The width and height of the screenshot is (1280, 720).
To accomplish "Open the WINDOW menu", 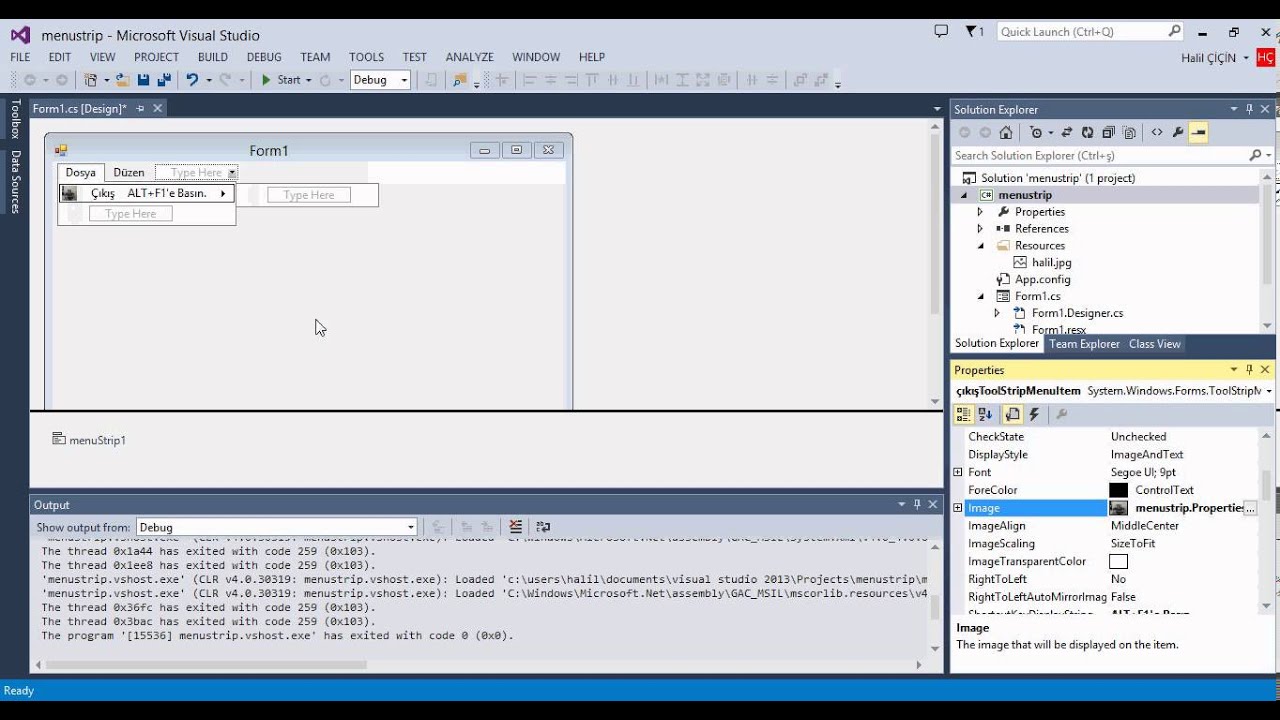I will pos(536,57).
